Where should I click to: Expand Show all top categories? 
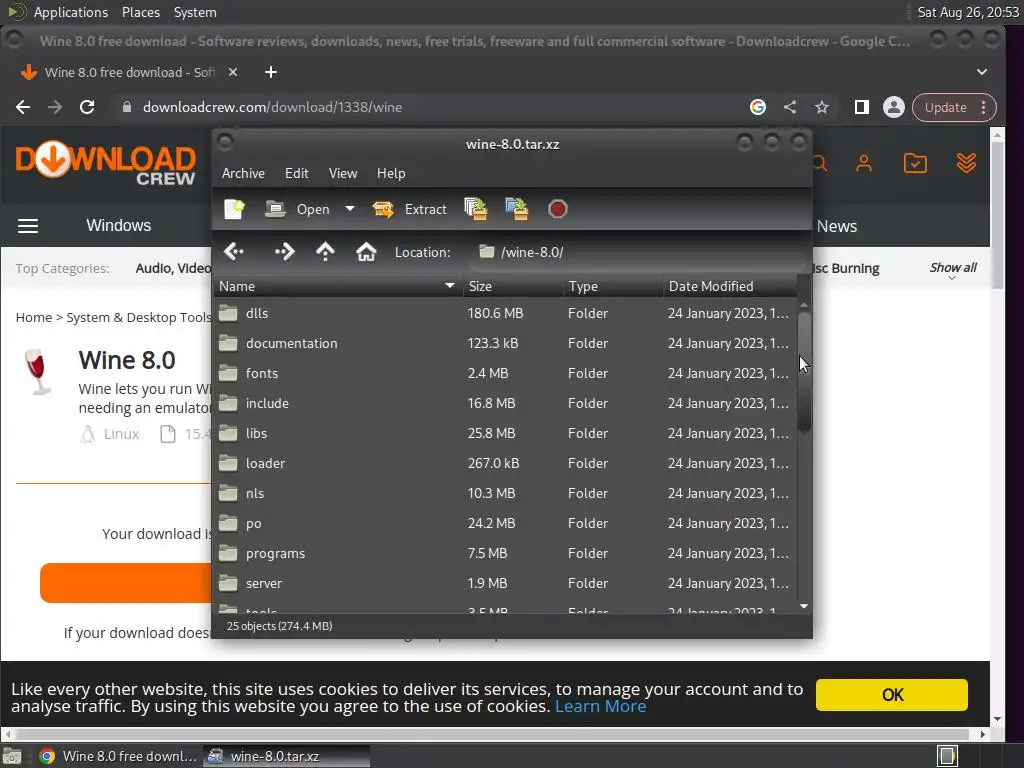click(x=953, y=268)
